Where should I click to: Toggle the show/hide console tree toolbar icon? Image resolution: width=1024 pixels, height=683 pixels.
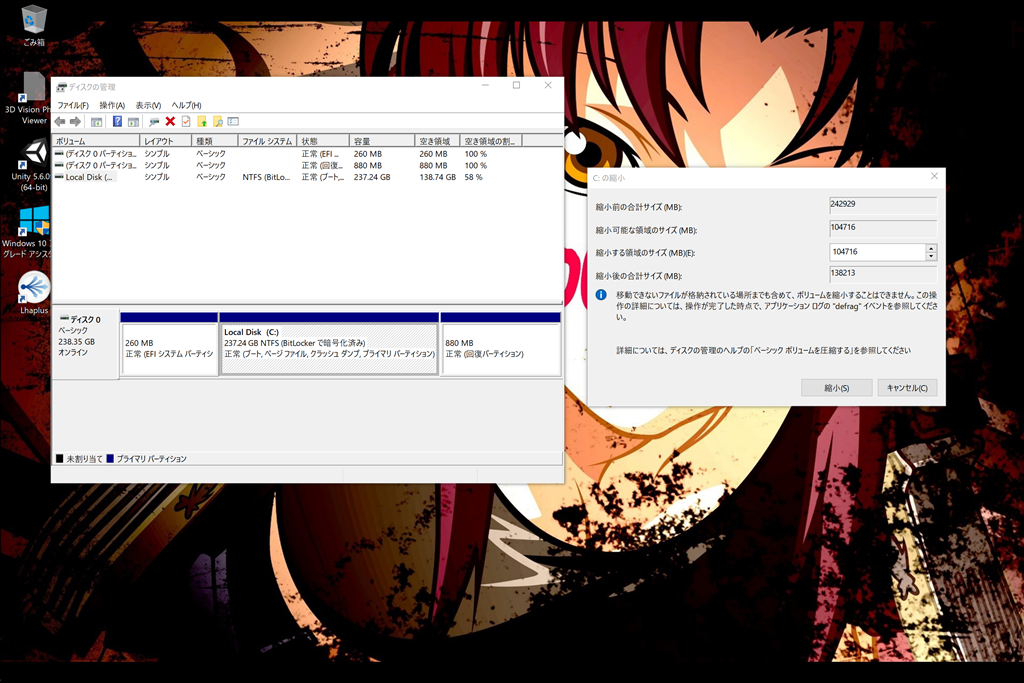pos(97,121)
